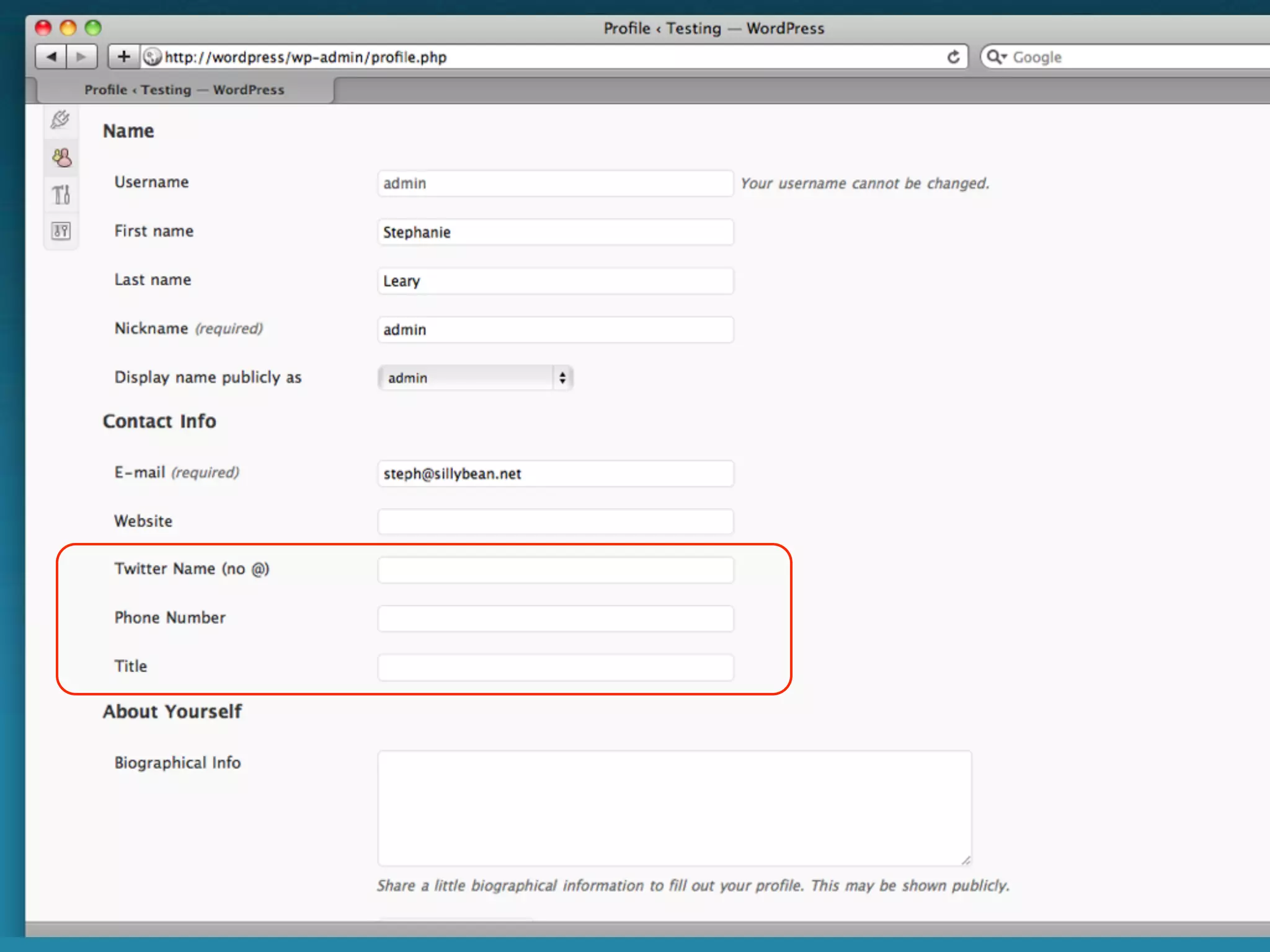Click the Google search magnifier icon
This screenshot has height=952, width=1270.
(995, 57)
